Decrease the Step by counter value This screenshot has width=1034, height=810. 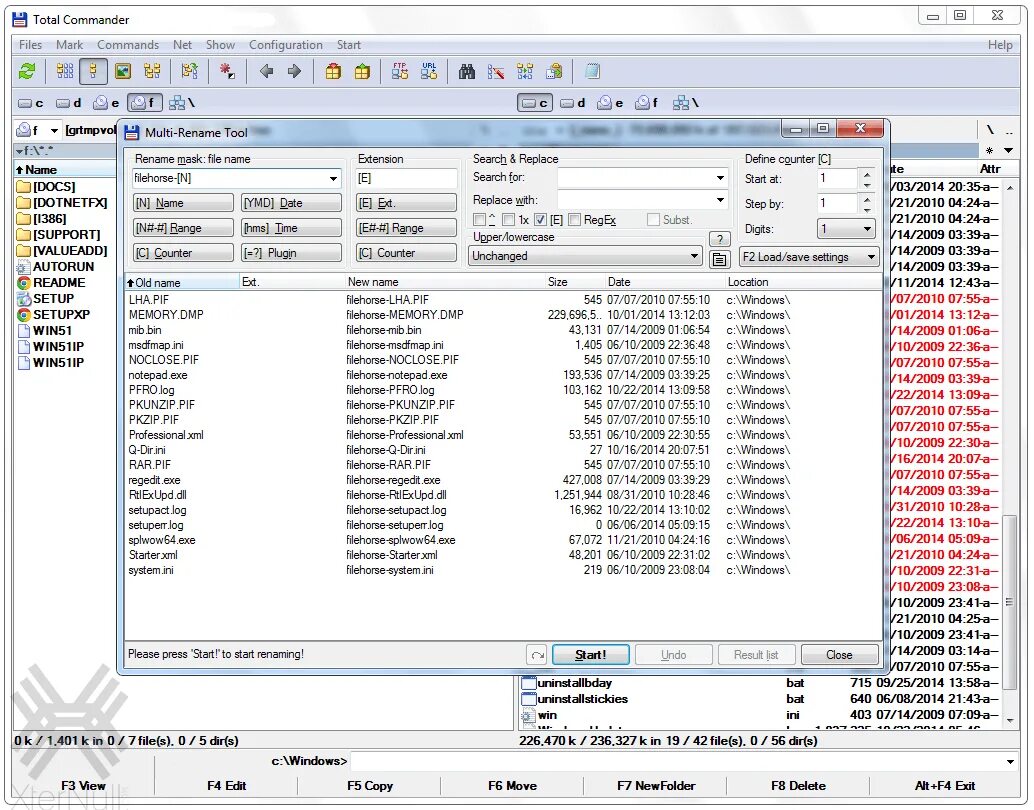coord(867,208)
